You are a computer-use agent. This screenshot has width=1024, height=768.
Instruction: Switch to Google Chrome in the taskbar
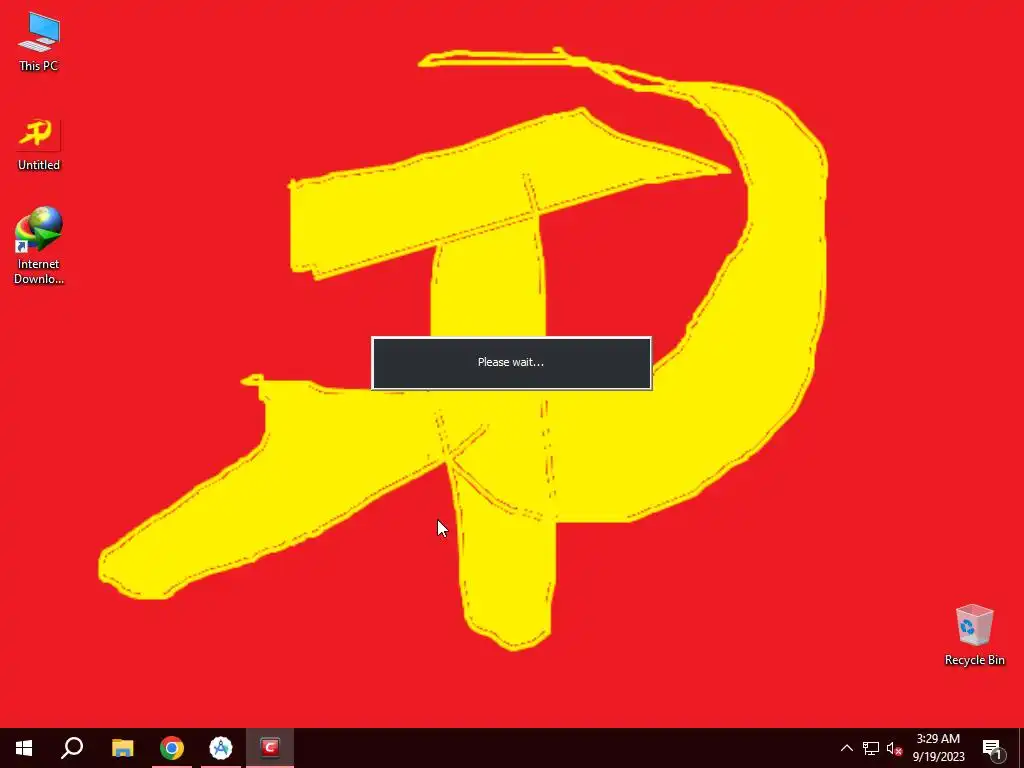(x=172, y=748)
